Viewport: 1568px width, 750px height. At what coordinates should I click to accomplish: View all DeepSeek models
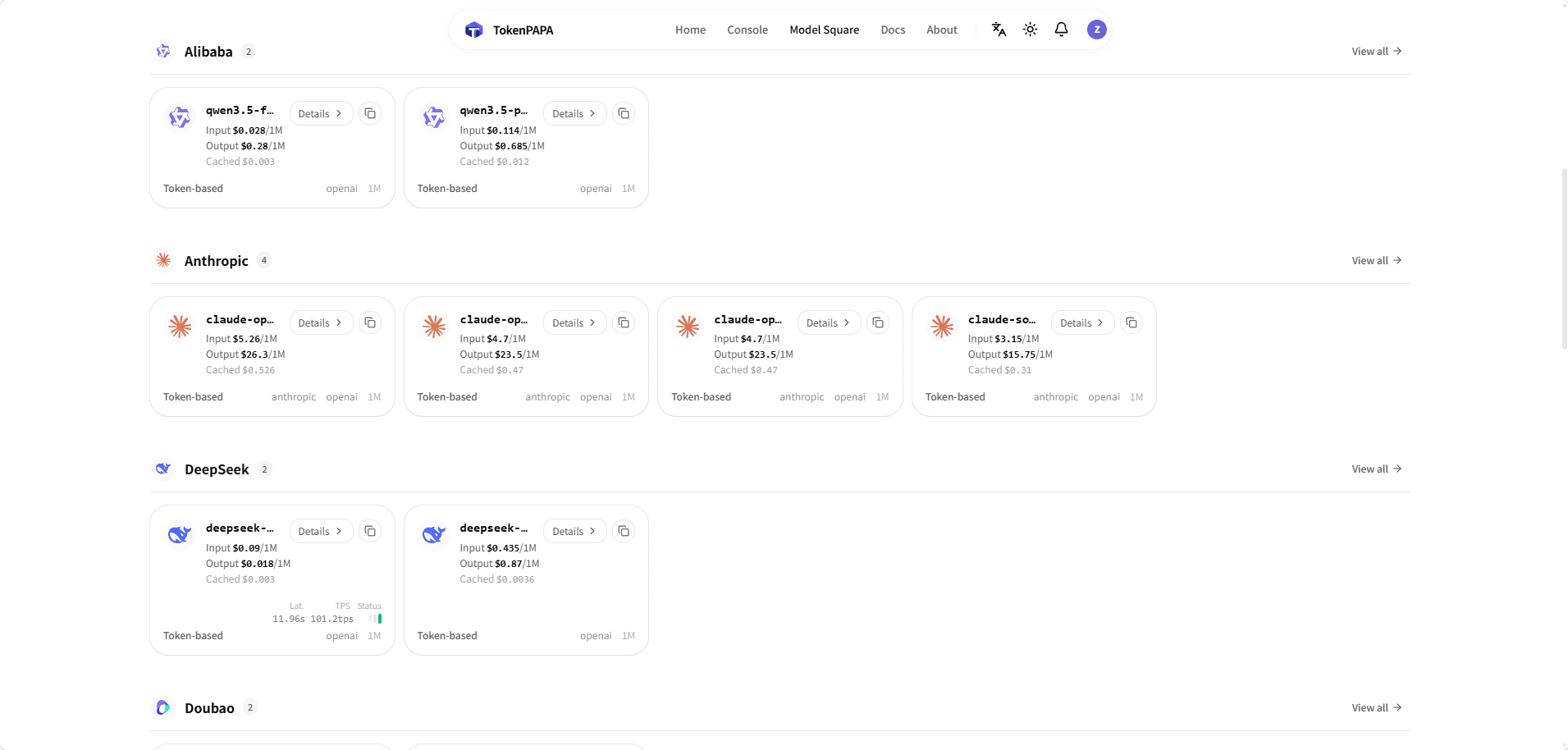click(x=1377, y=469)
